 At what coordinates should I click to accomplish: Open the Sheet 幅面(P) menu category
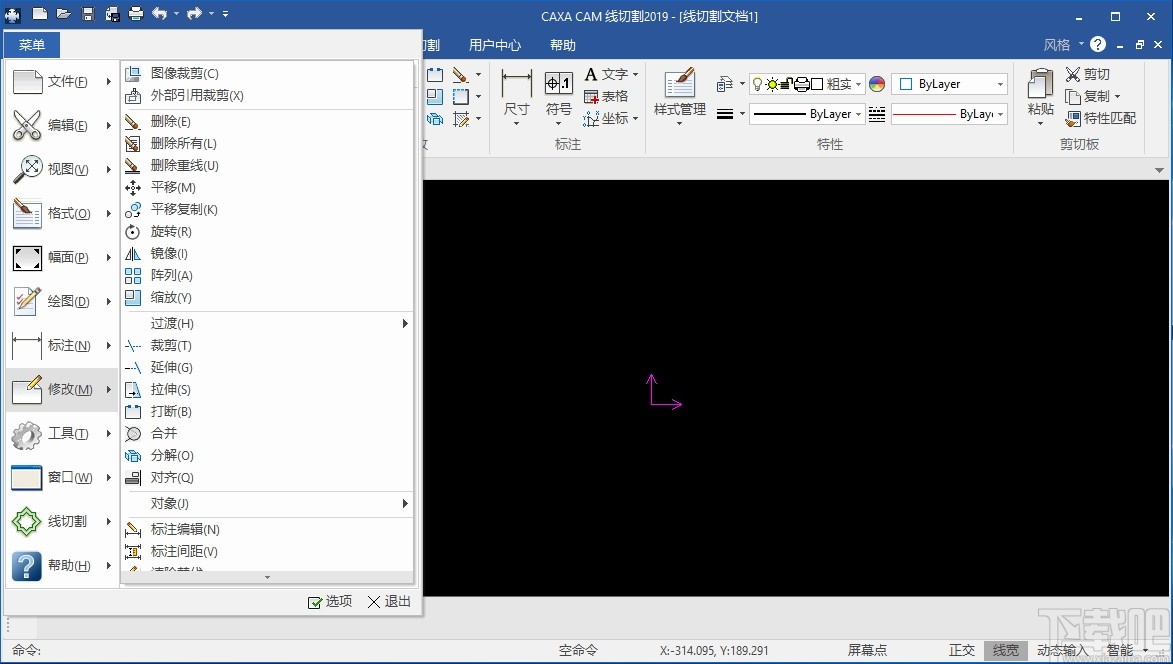point(62,257)
